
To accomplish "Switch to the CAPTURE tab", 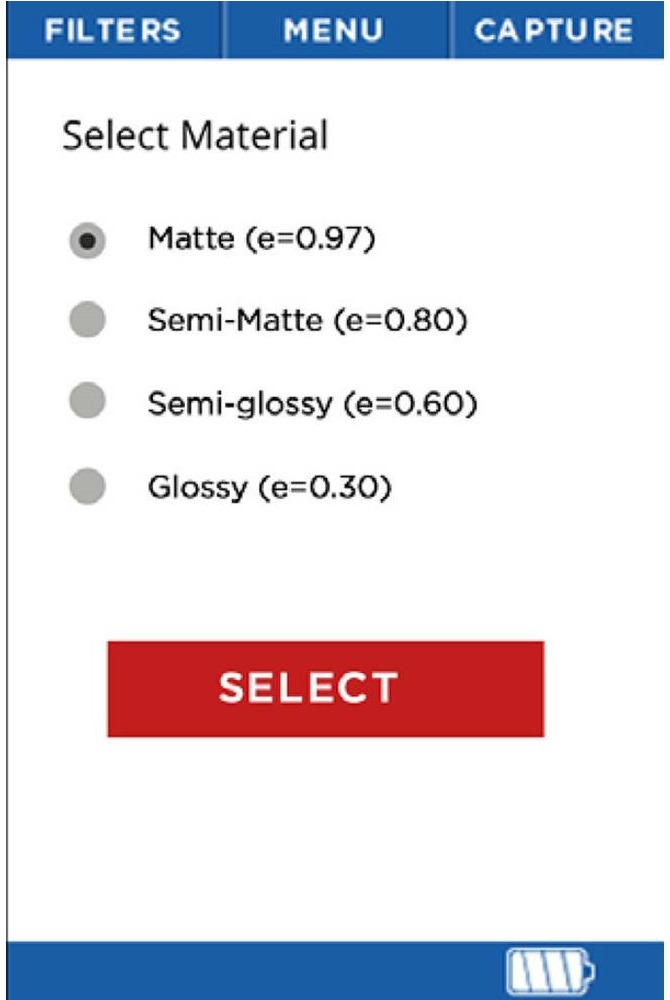I will click(x=553, y=30).
